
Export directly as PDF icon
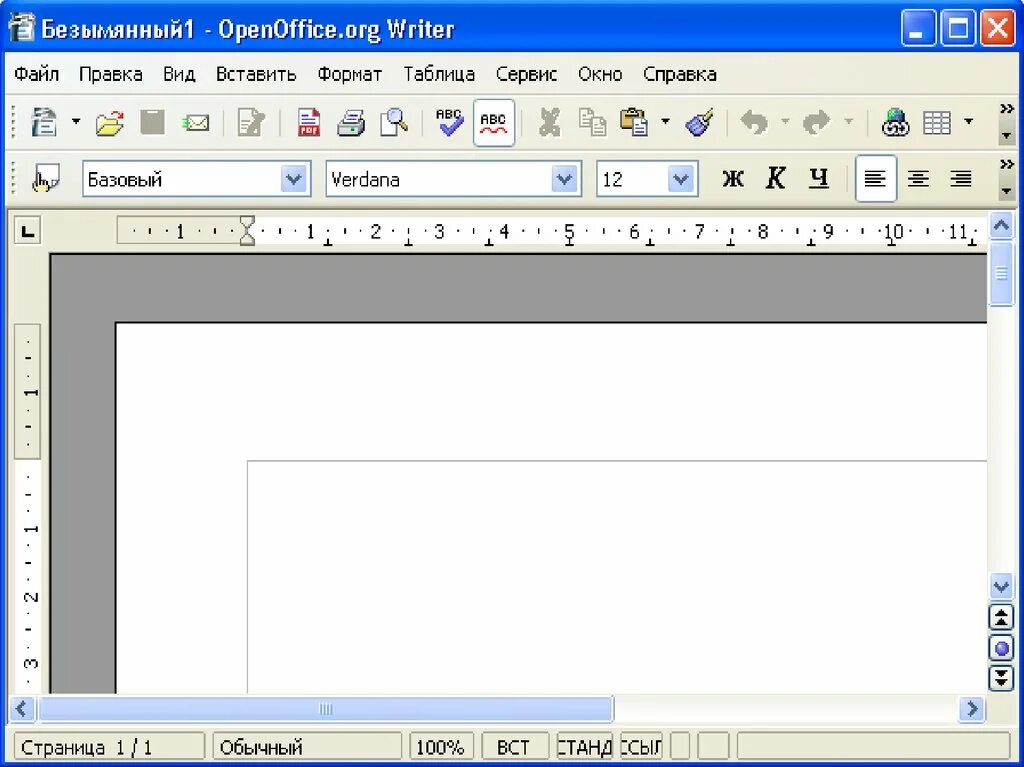coord(309,122)
